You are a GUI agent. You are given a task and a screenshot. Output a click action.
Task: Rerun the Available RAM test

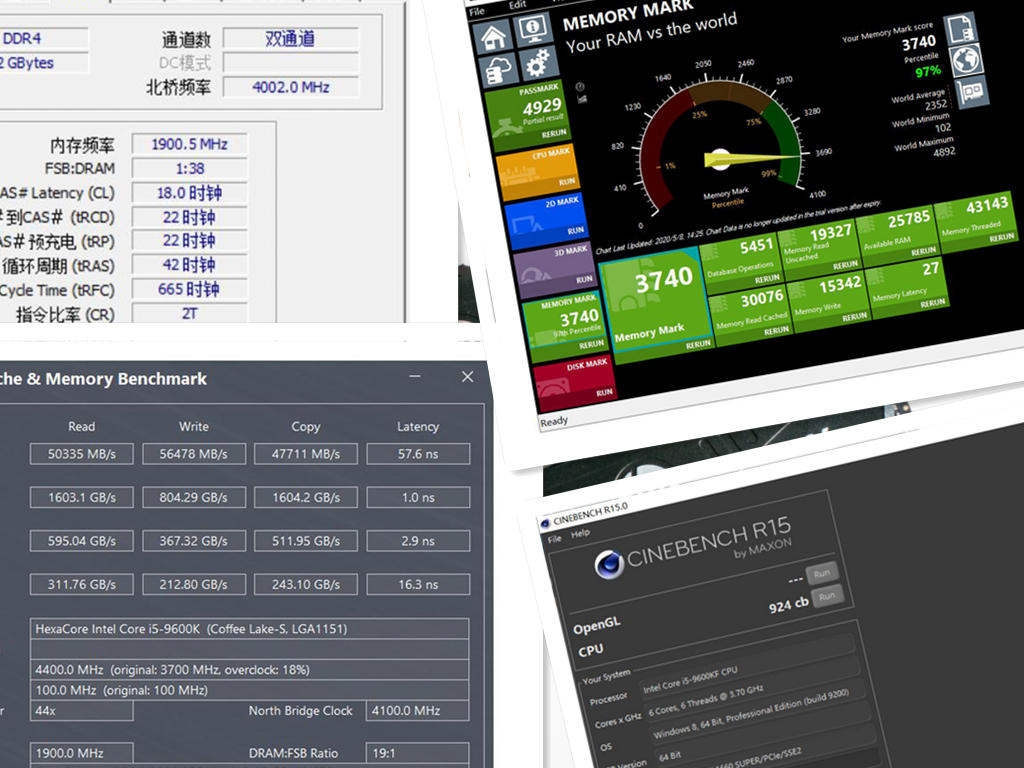point(923,251)
